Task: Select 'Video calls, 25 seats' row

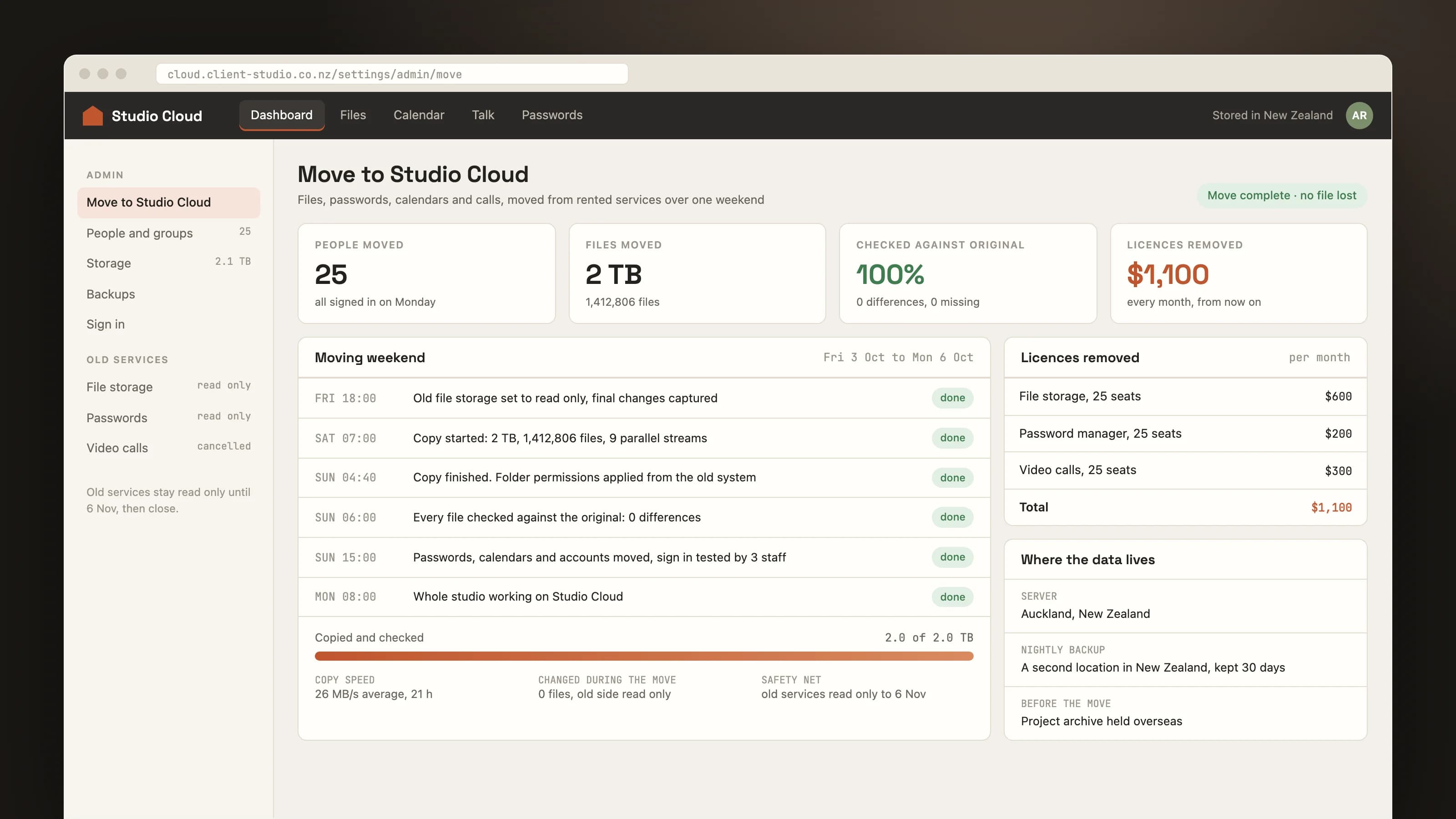Action: (x=1185, y=470)
